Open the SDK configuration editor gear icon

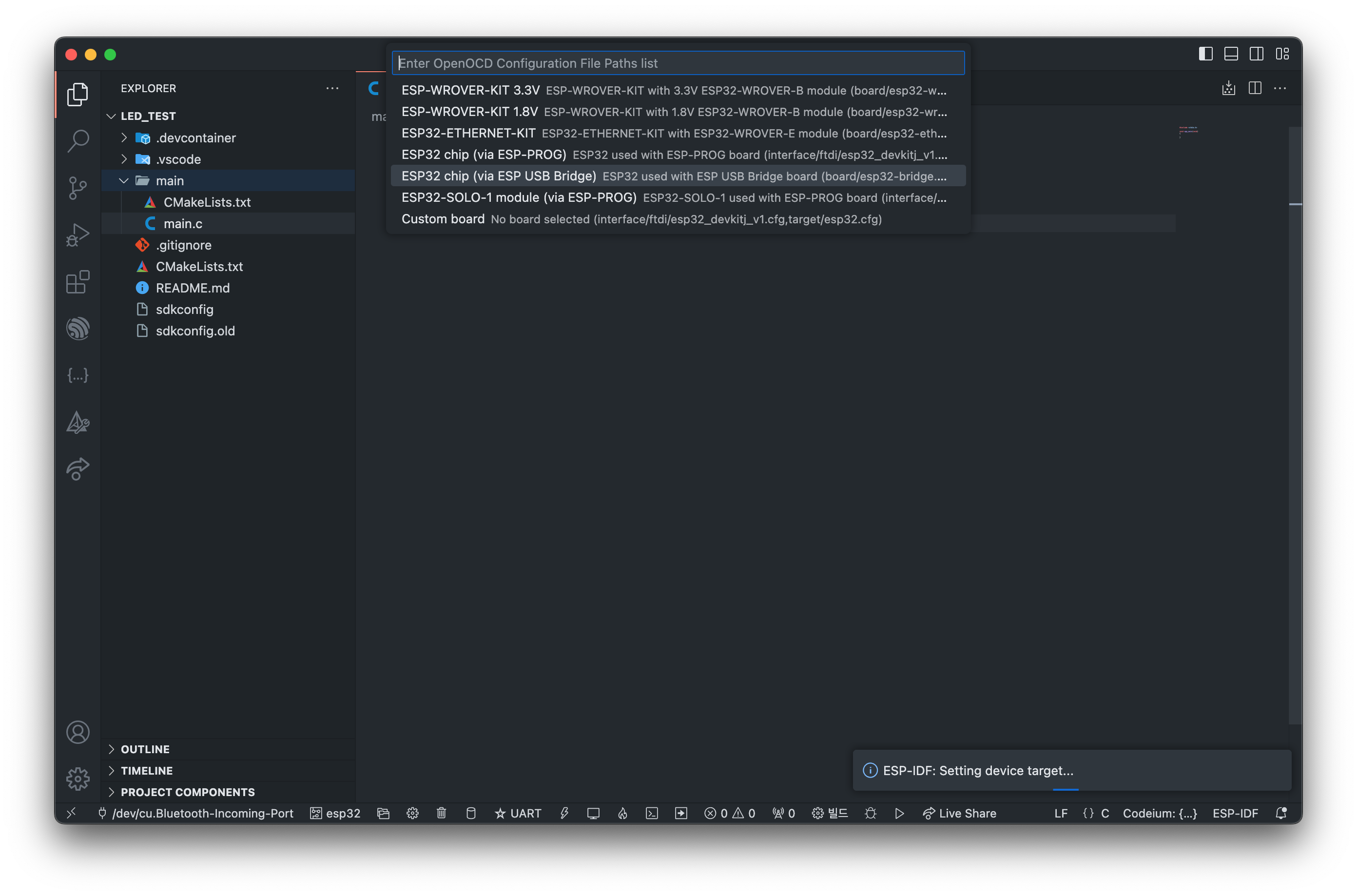pos(412,813)
